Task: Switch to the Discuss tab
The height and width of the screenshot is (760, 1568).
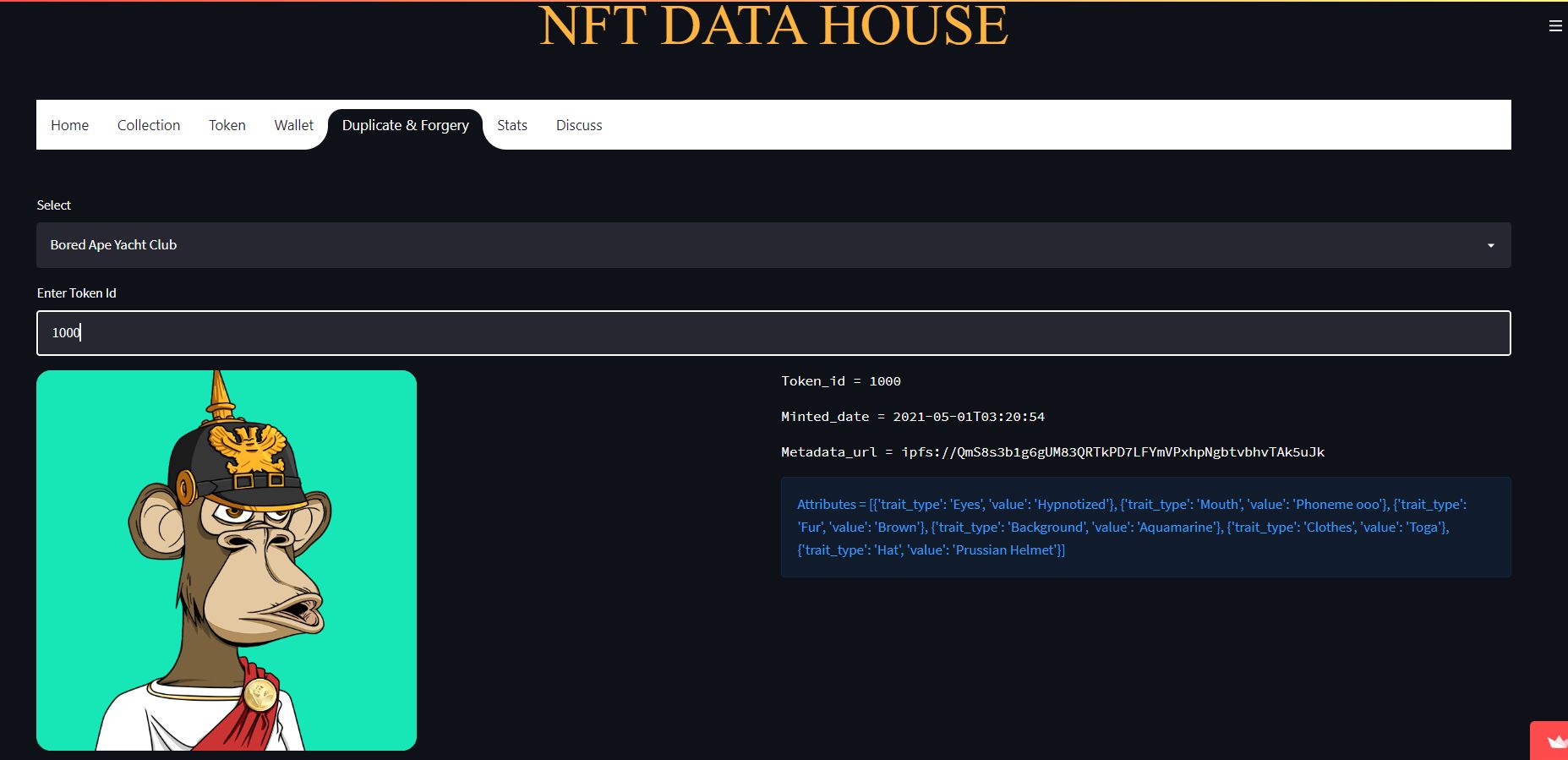Action: (x=579, y=125)
